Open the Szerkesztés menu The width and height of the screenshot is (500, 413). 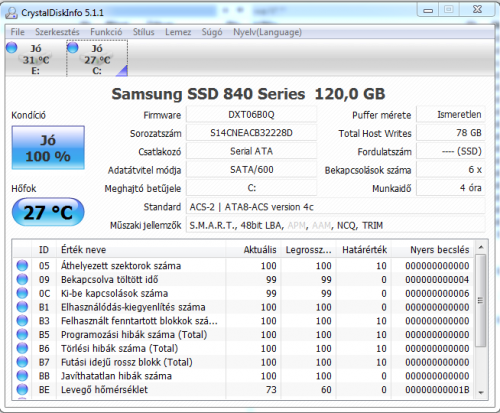coord(57,32)
